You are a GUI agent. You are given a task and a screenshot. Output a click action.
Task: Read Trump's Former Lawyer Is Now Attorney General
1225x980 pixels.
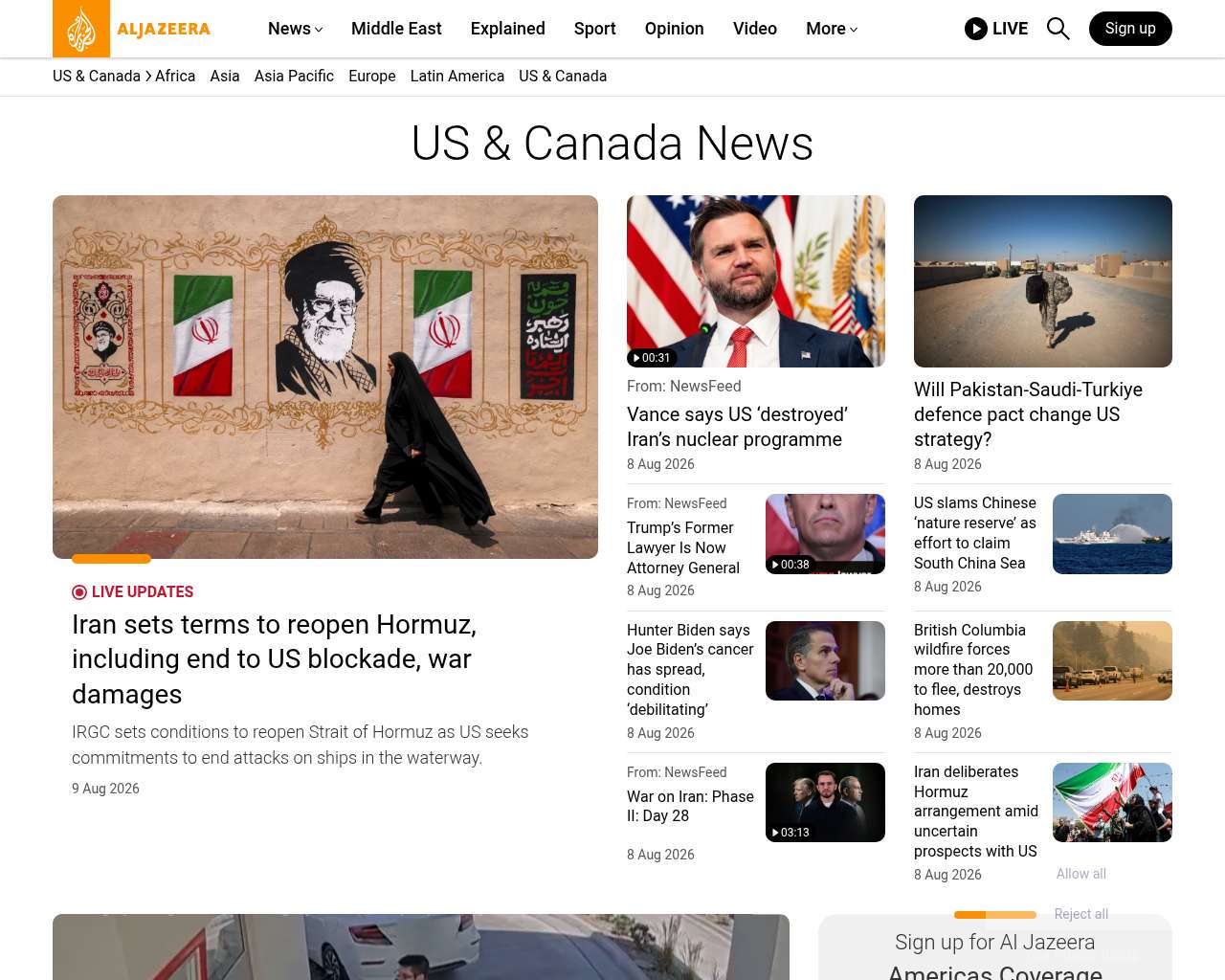point(683,547)
